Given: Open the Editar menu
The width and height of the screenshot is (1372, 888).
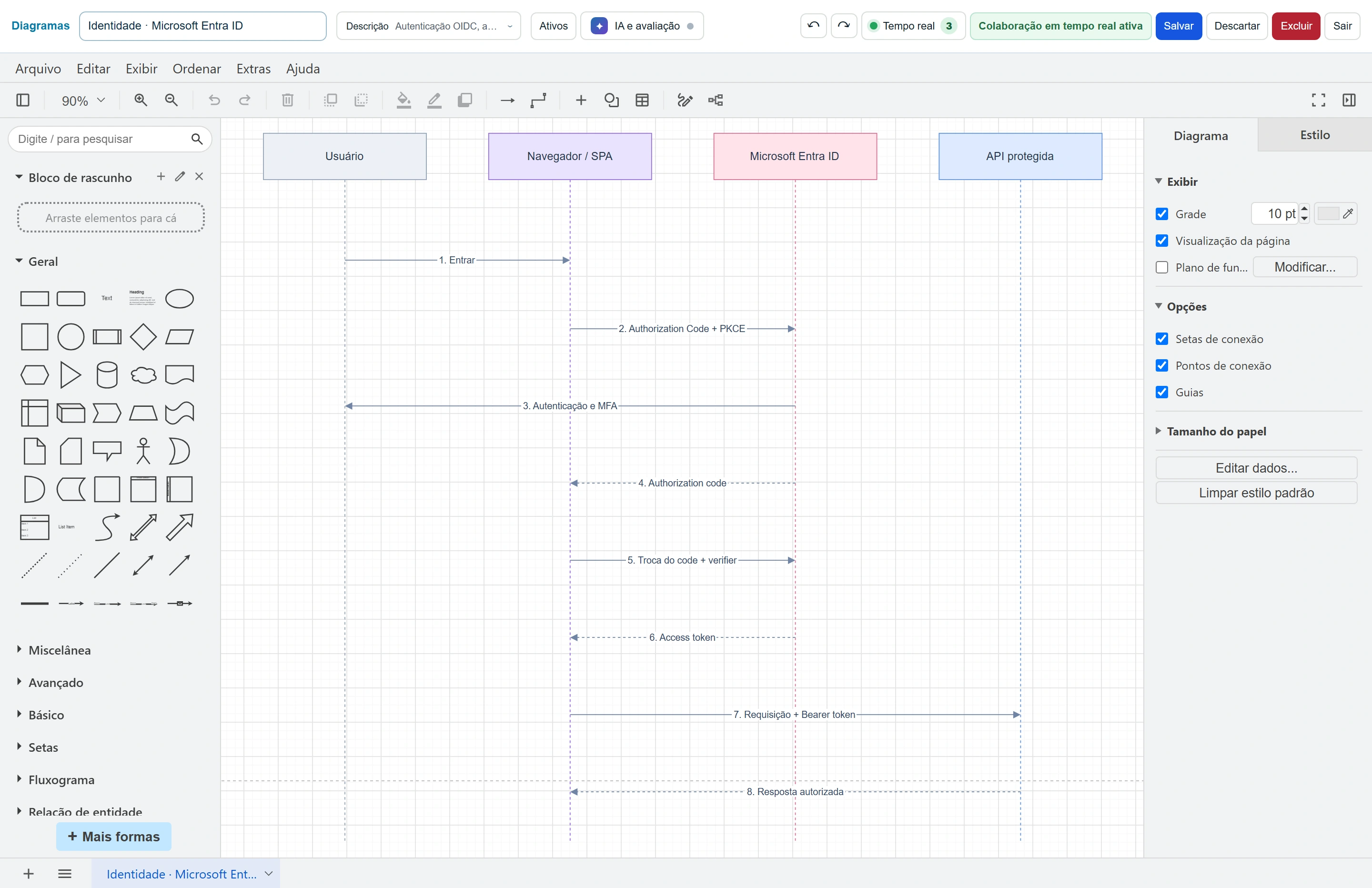Looking at the screenshot, I should [x=93, y=69].
